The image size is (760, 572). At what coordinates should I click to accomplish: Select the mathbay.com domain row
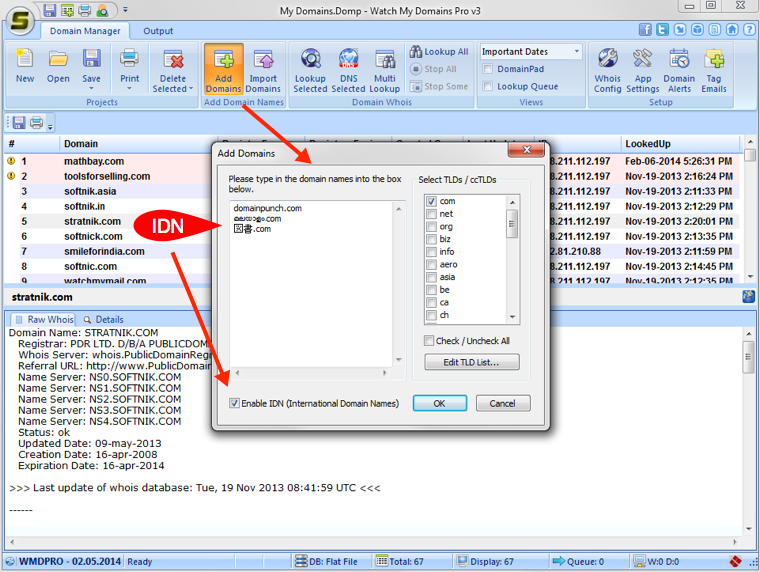coord(94,161)
